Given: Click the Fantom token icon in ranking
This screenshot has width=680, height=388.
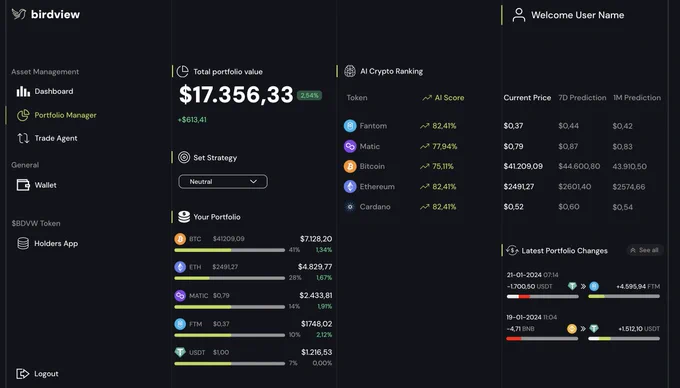Looking at the screenshot, I should [350, 126].
